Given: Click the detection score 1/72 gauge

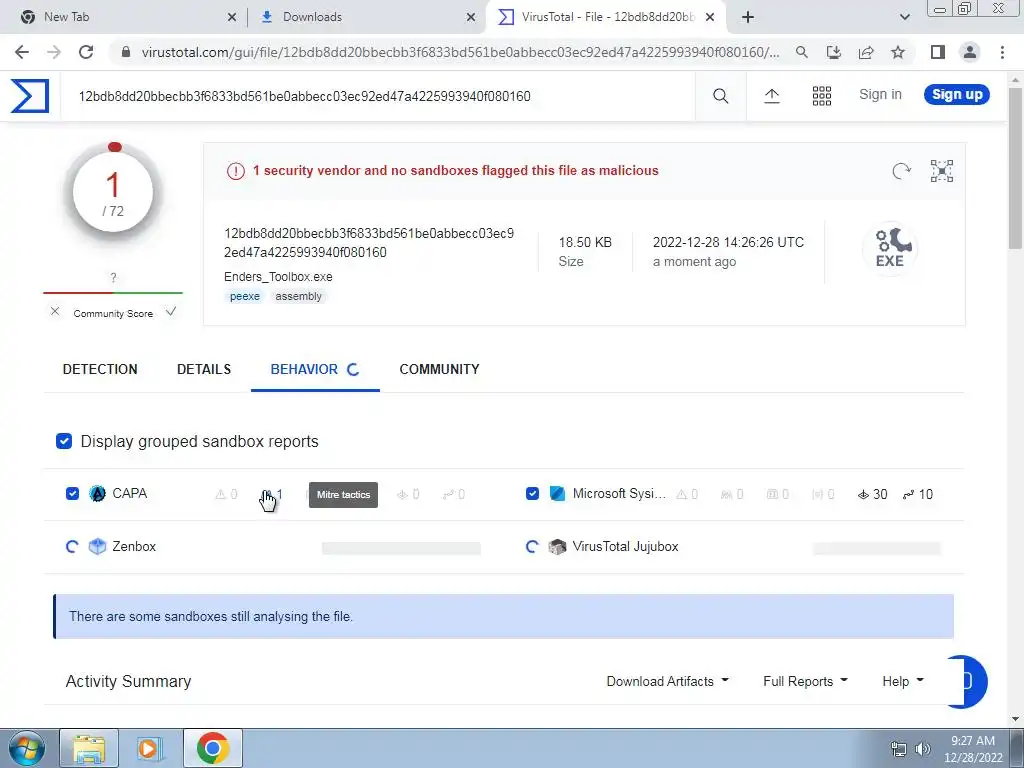Looking at the screenshot, I should click(113, 193).
